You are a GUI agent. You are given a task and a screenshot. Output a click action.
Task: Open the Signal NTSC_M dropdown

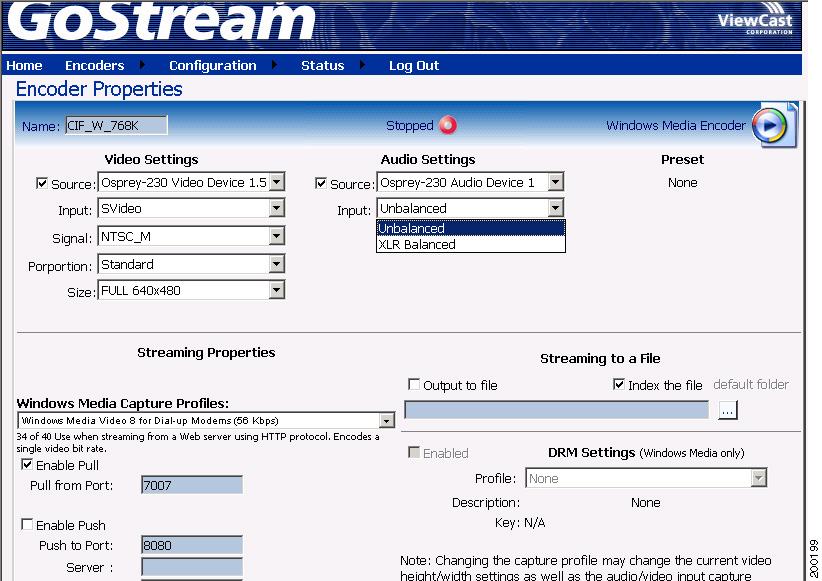point(277,236)
